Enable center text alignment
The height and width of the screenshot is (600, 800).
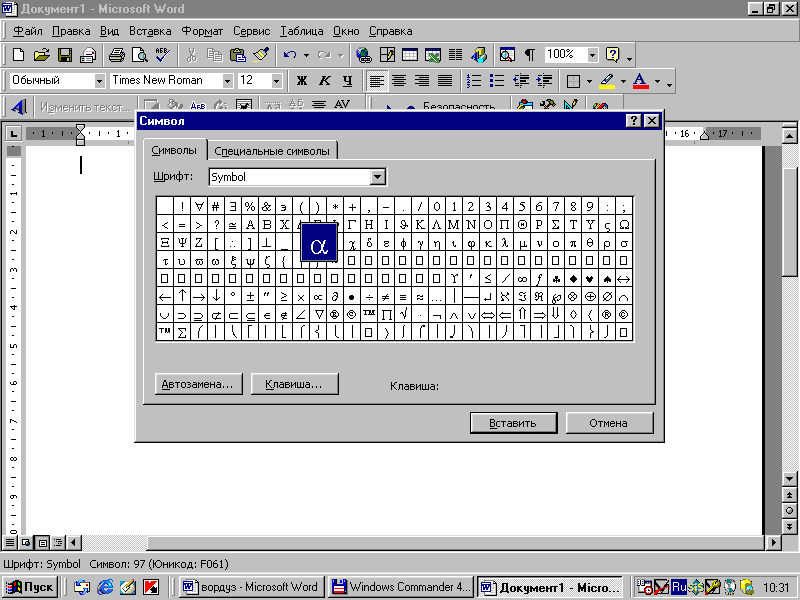click(x=399, y=81)
